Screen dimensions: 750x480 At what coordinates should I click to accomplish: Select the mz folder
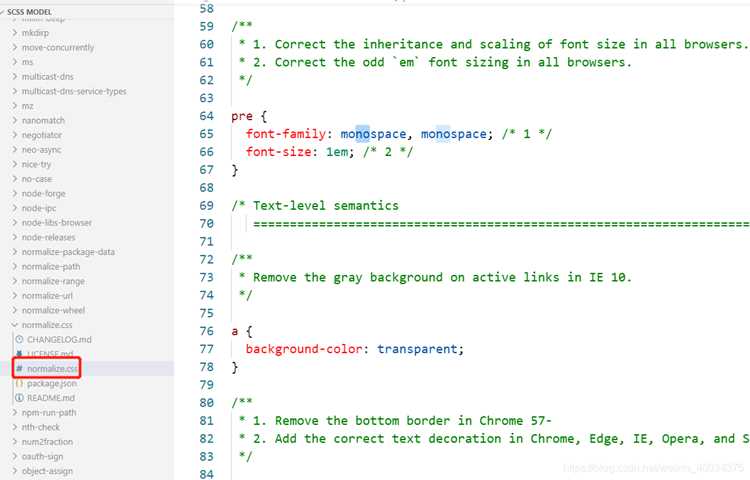28,106
